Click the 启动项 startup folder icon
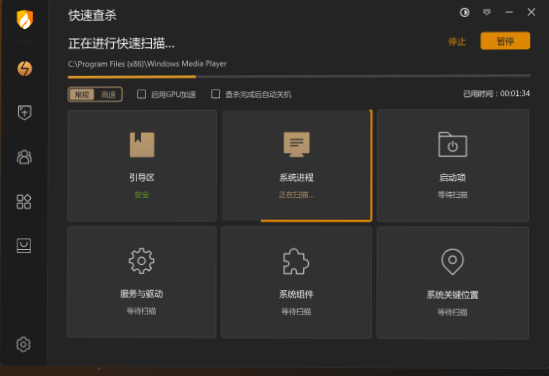The image size is (549, 376). pyautogui.click(x=452, y=144)
